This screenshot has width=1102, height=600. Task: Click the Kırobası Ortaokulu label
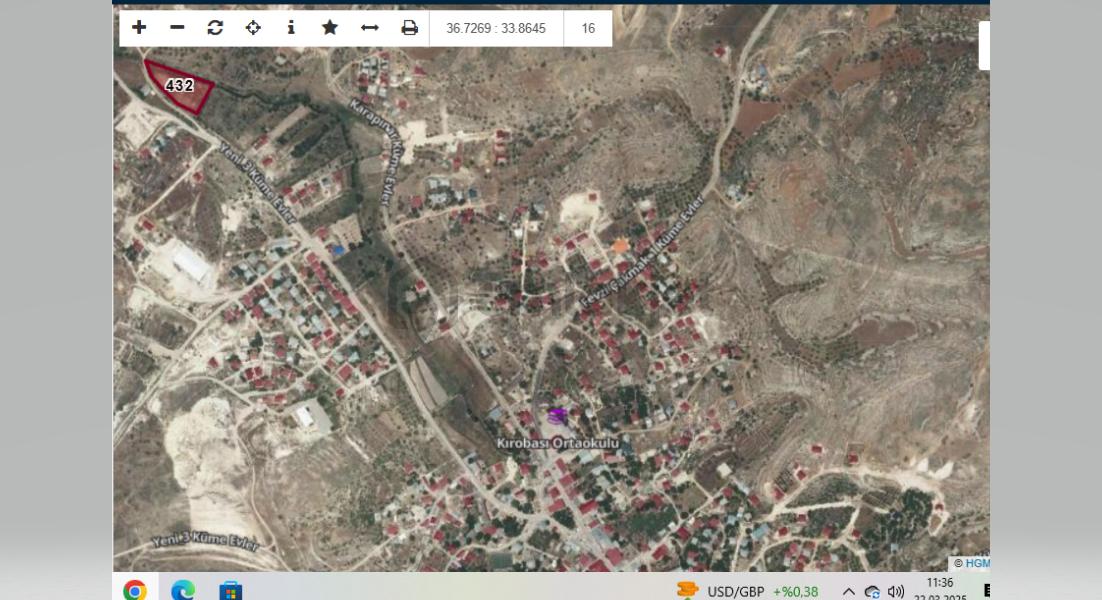558,443
